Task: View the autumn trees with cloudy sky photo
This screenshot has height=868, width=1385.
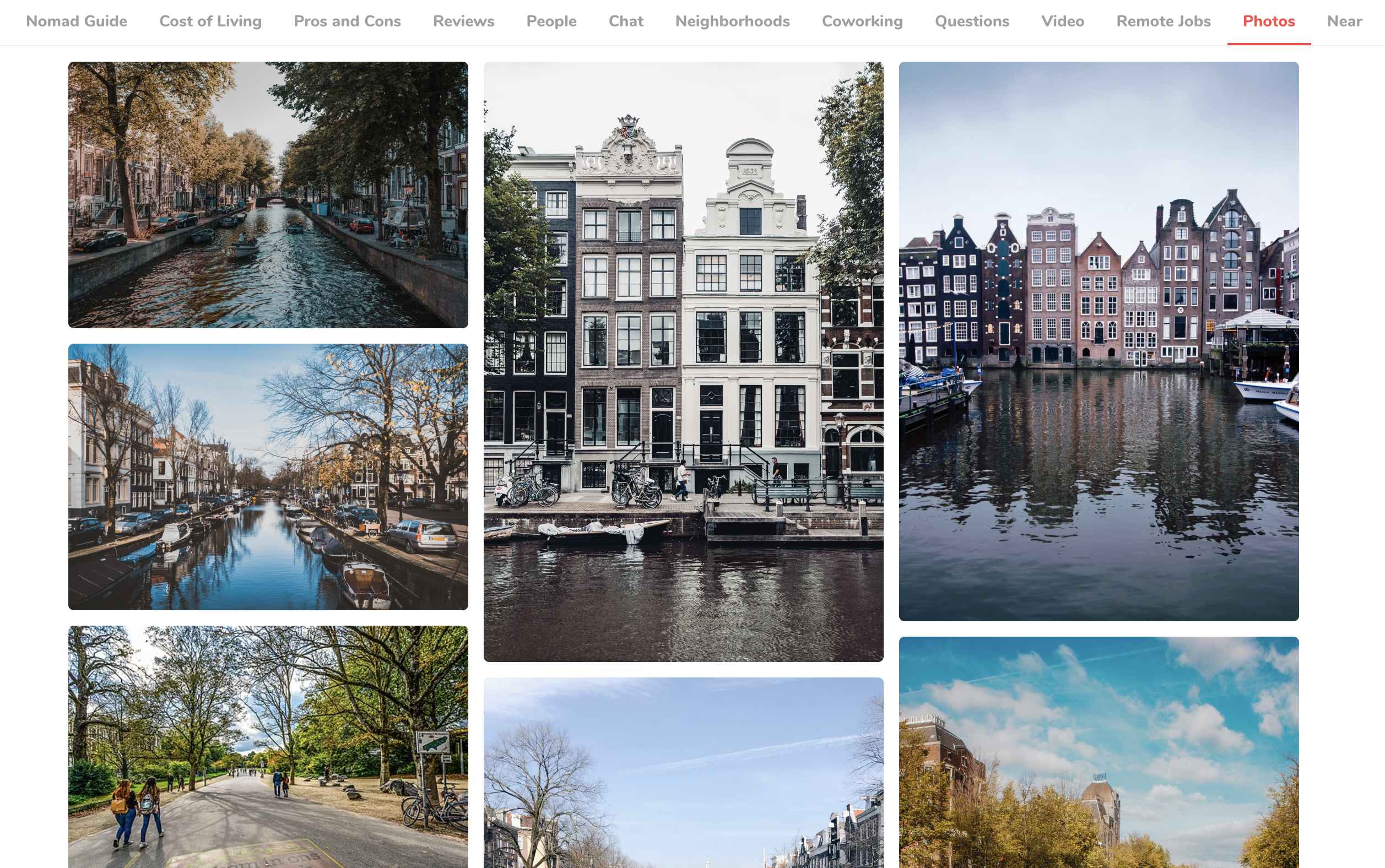Action: click(x=1098, y=752)
